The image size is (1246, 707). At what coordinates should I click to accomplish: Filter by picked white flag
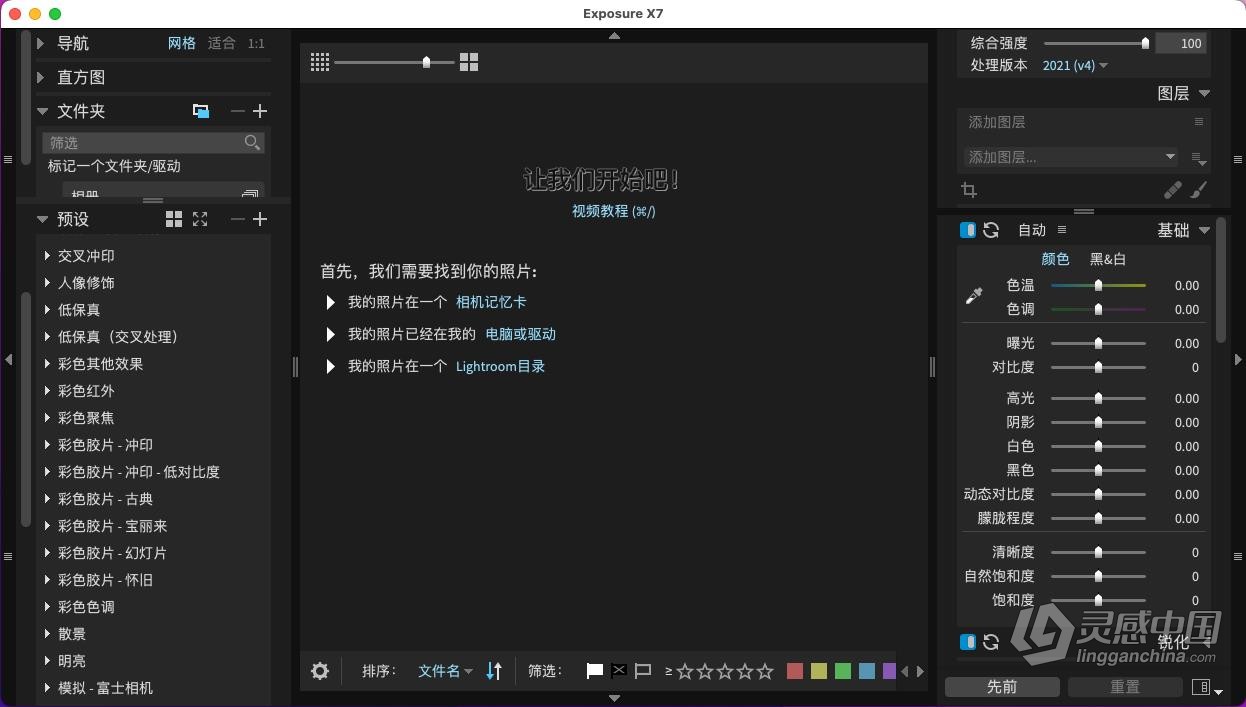tap(595, 671)
